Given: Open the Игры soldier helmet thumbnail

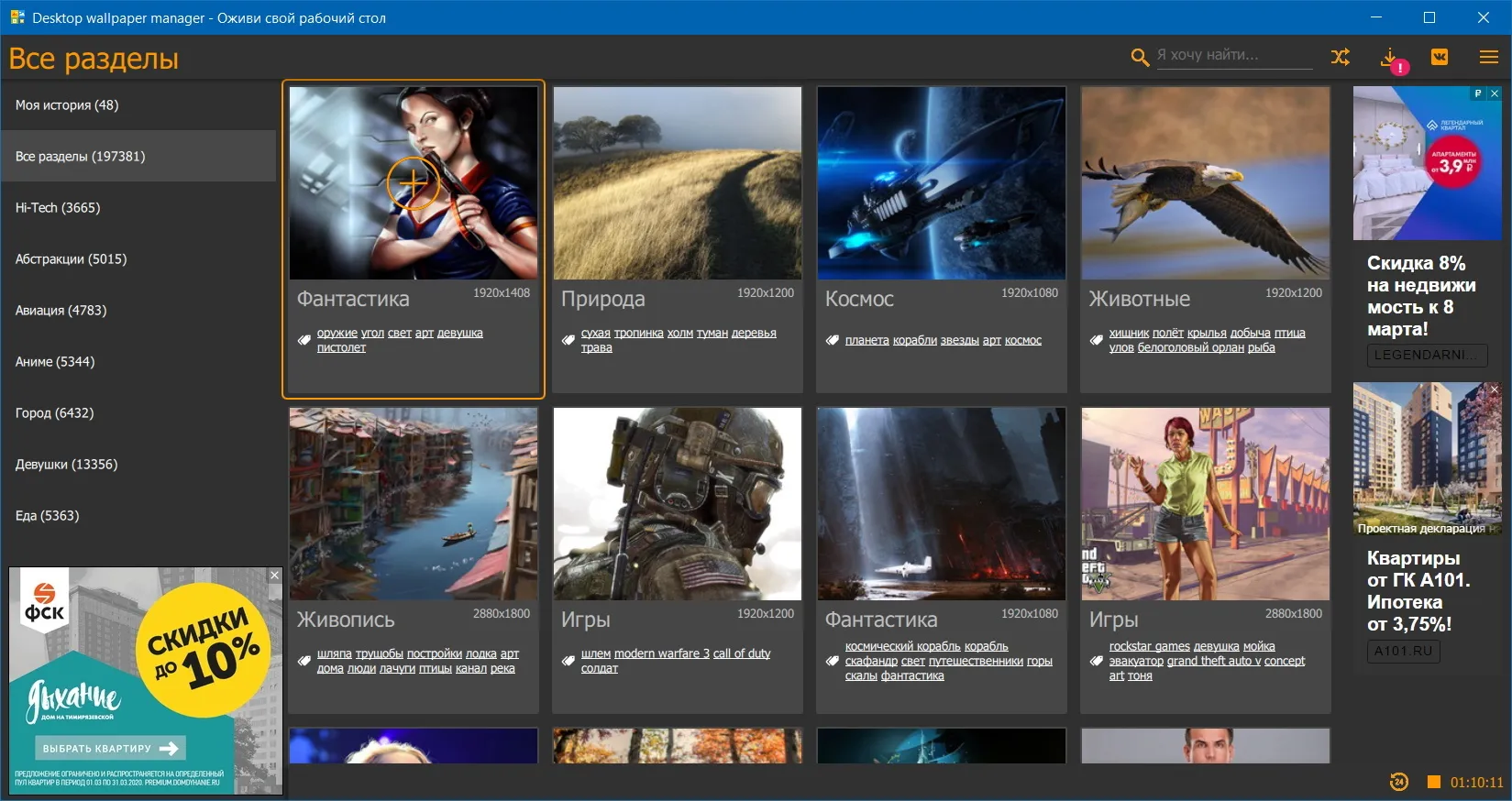Looking at the screenshot, I should (x=678, y=504).
